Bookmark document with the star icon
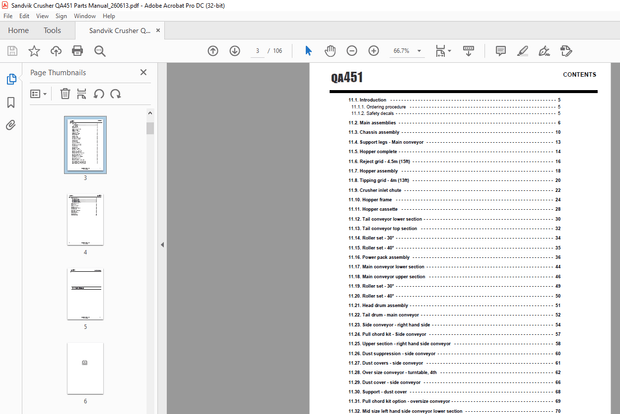 pos(34,51)
